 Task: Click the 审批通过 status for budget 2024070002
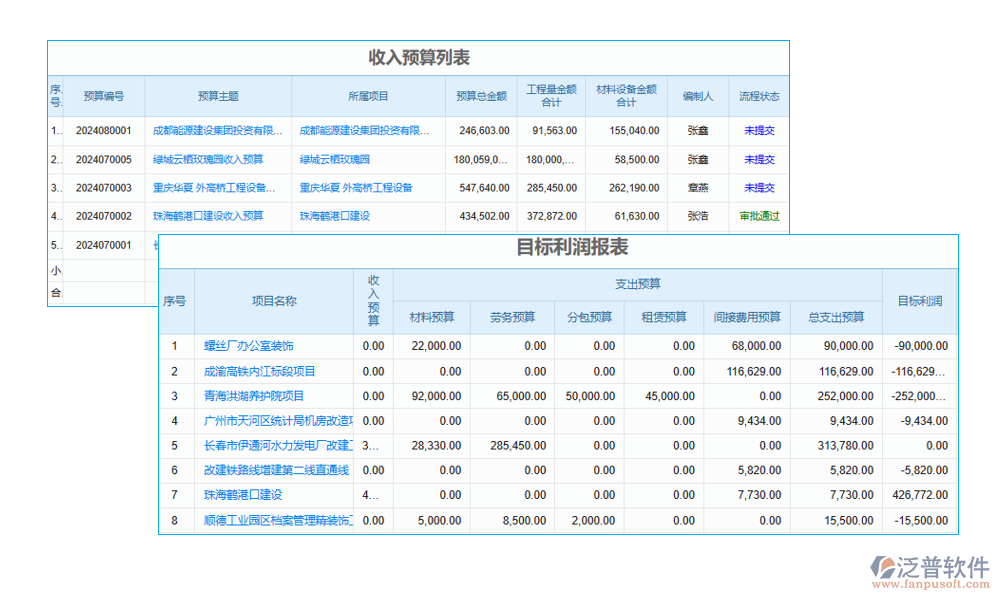(x=758, y=216)
